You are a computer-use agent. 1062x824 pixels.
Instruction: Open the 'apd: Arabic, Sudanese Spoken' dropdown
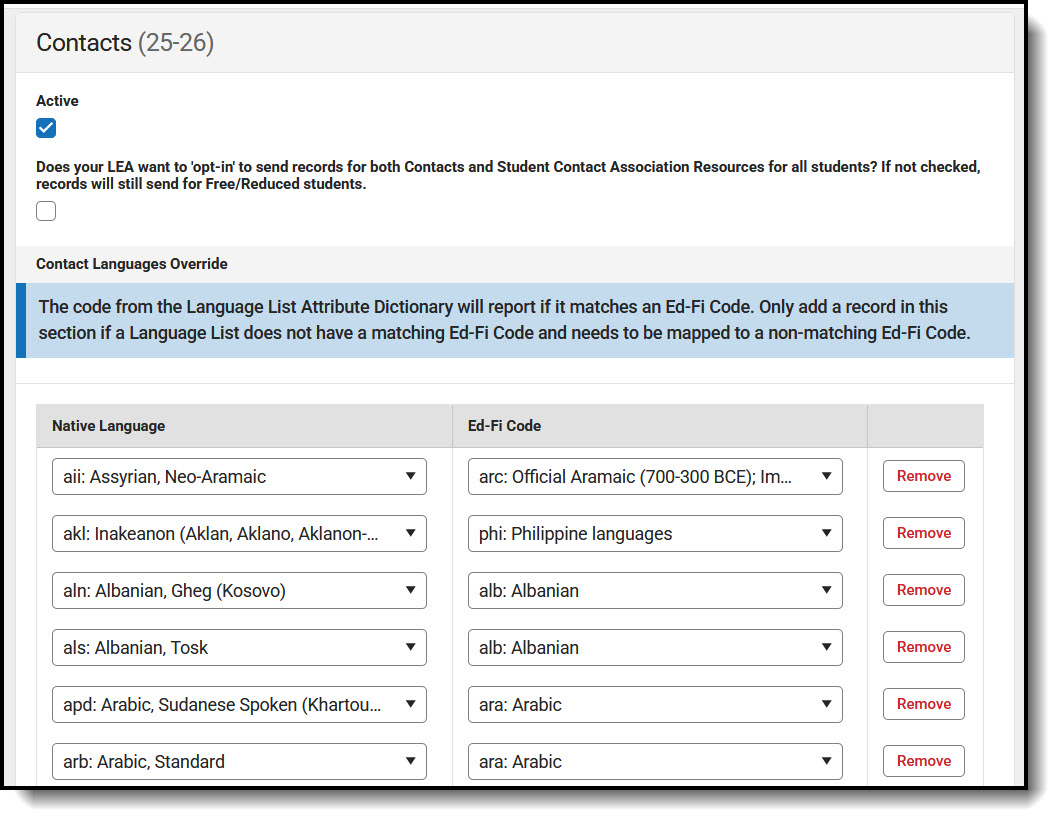click(x=239, y=704)
